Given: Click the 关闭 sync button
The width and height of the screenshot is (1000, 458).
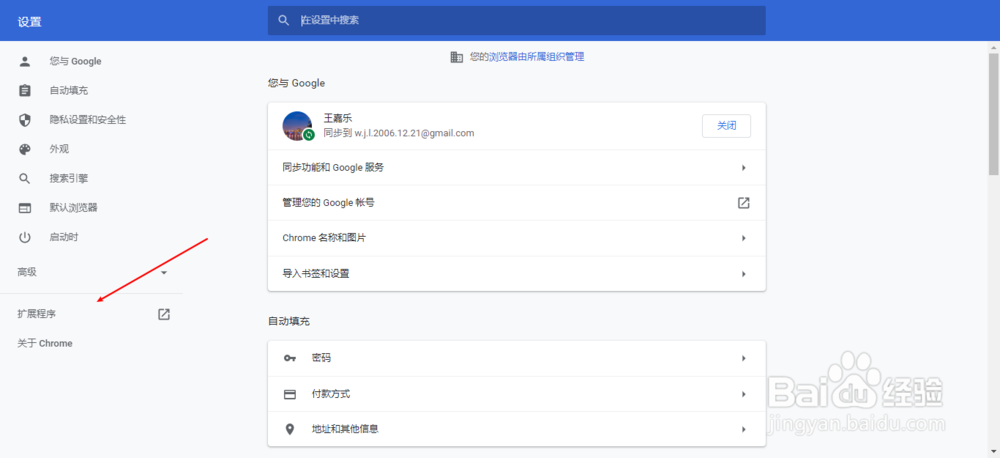Looking at the screenshot, I should pos(726,126).
